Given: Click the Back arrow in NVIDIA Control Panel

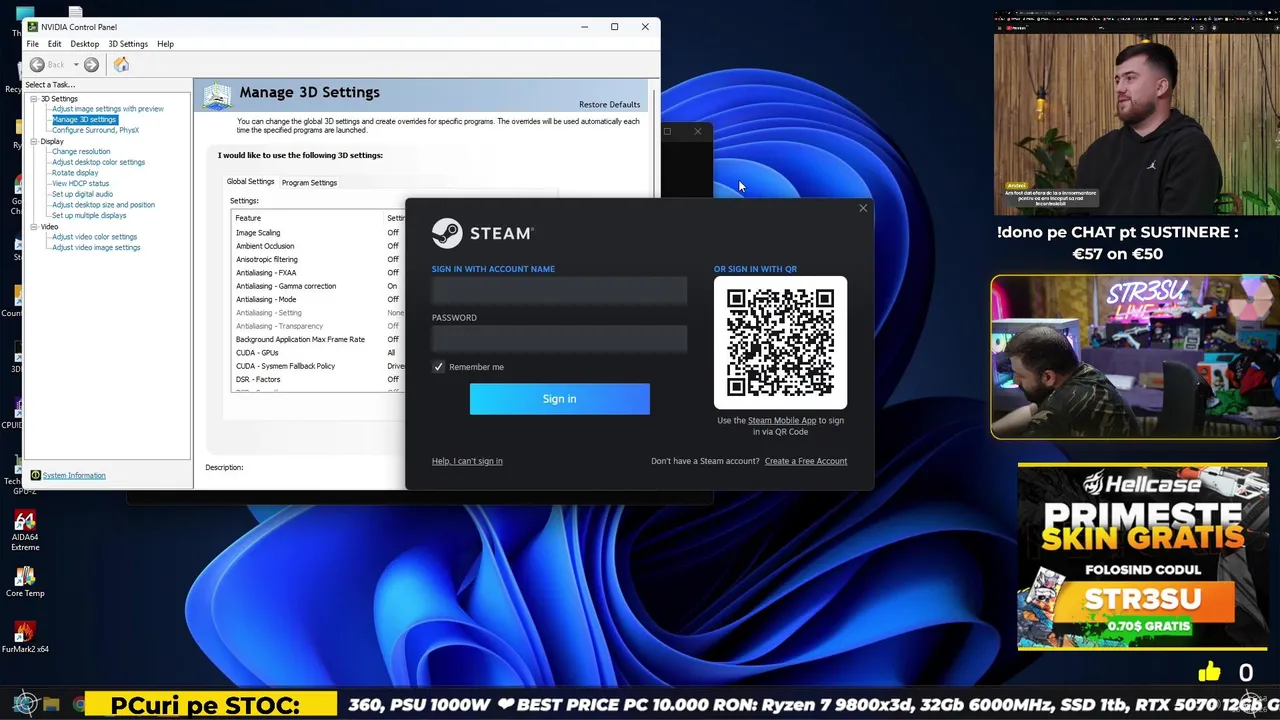Looking at the screenshot, I should (37, 64).
